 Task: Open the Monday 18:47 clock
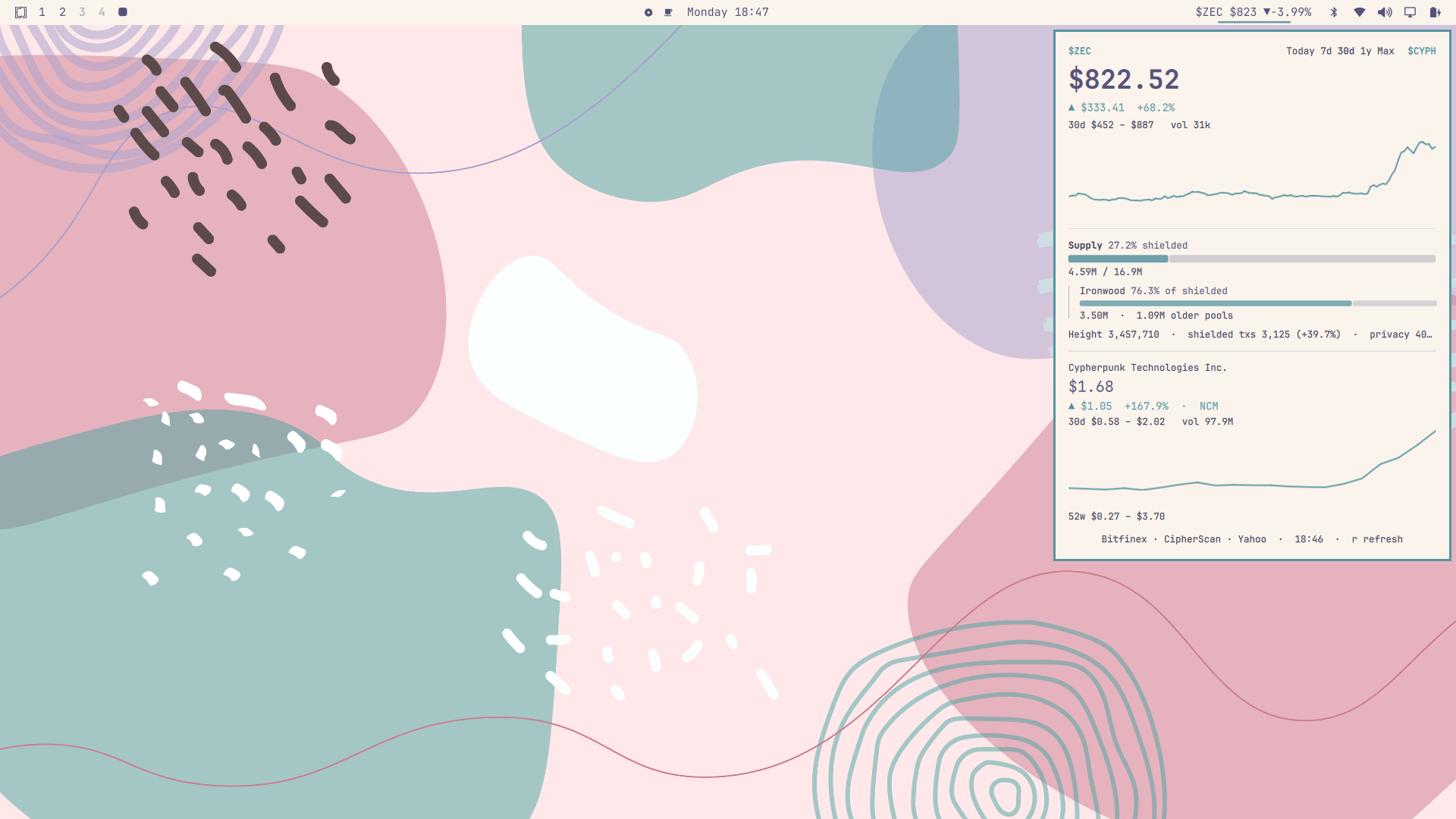click(728, 12)
